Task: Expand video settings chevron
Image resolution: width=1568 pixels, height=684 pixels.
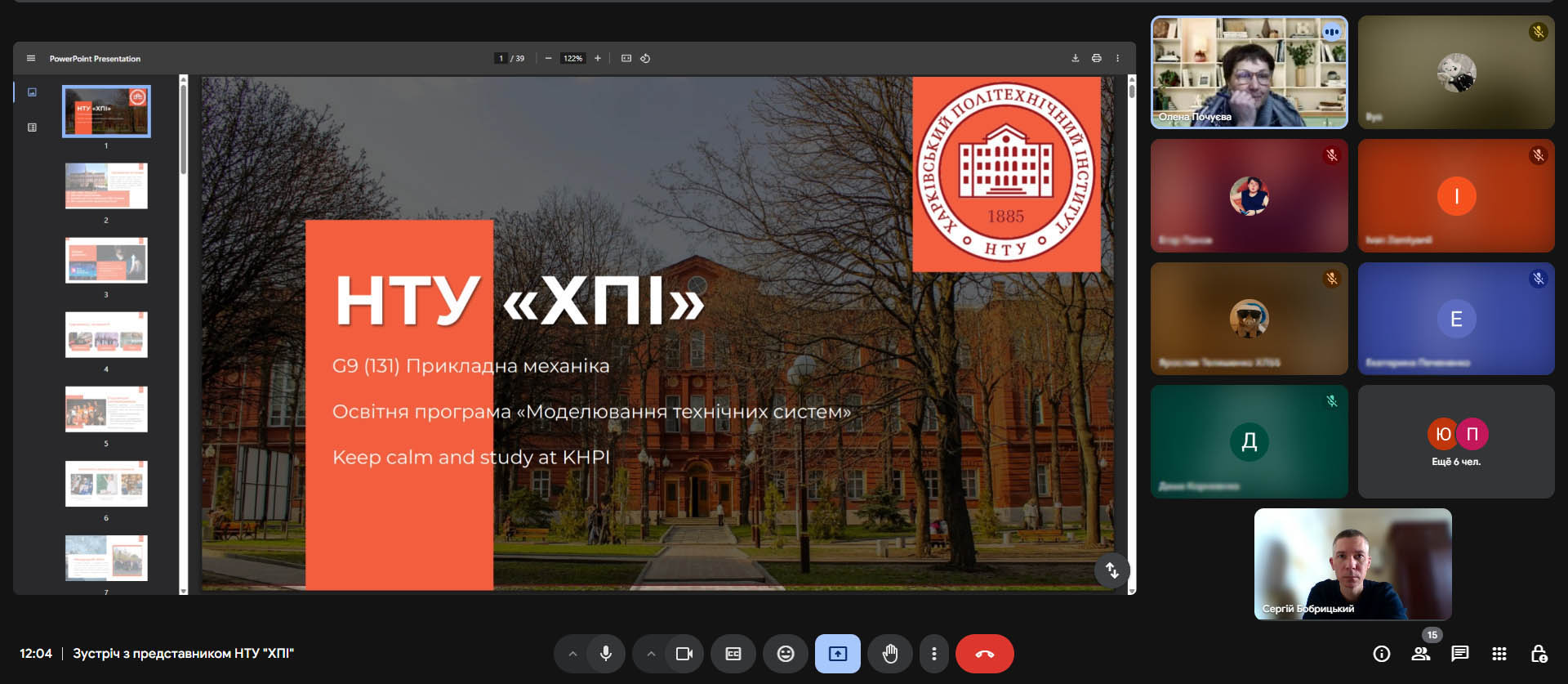Action: tap(651, 654)
